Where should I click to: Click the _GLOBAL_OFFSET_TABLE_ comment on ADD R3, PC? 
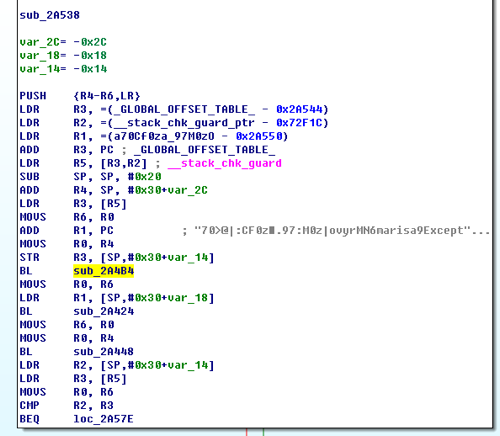point(204,150)
